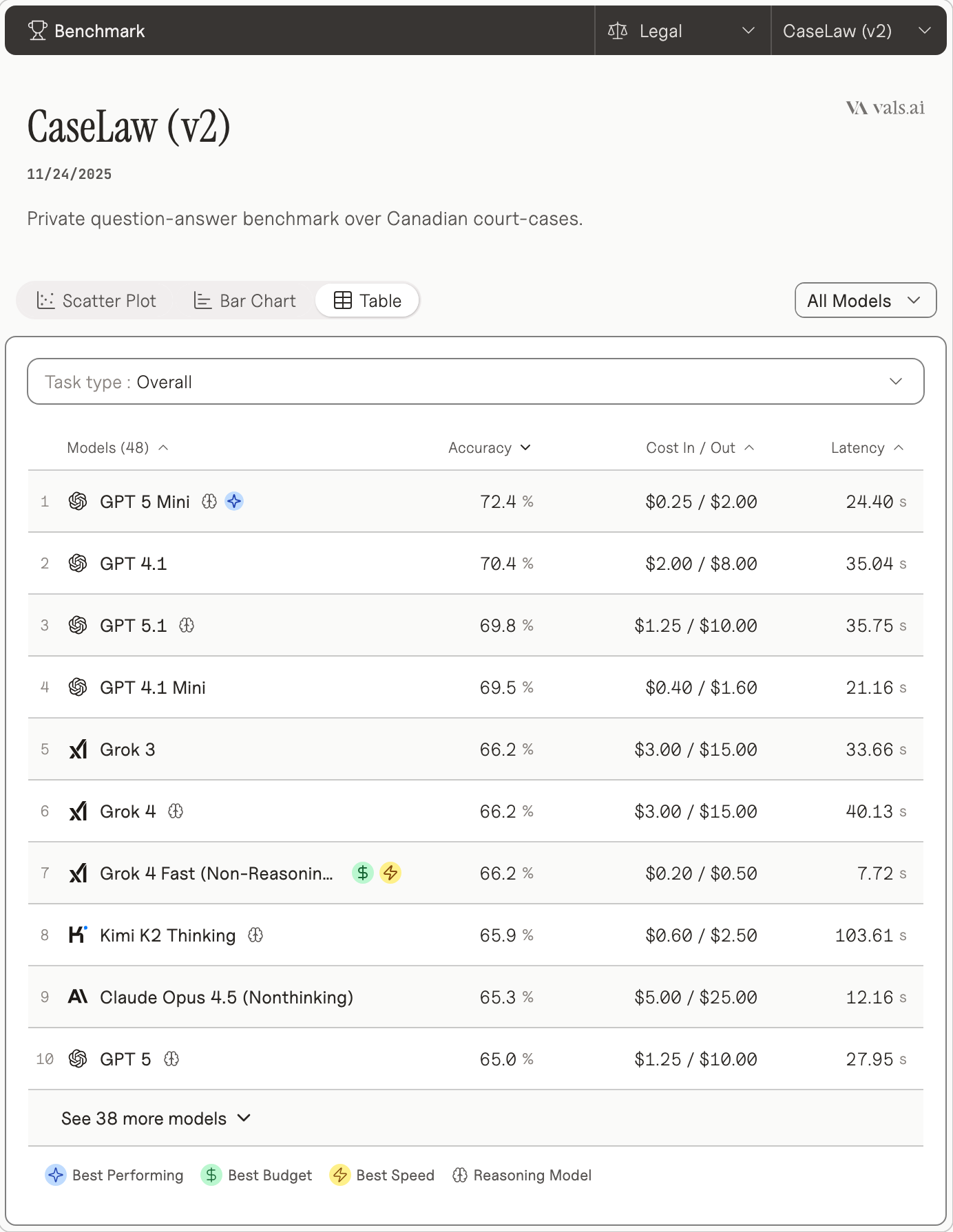953x1232 pixels.
Task: Switch to the Bar Chart view
Action: coord(244,301)
